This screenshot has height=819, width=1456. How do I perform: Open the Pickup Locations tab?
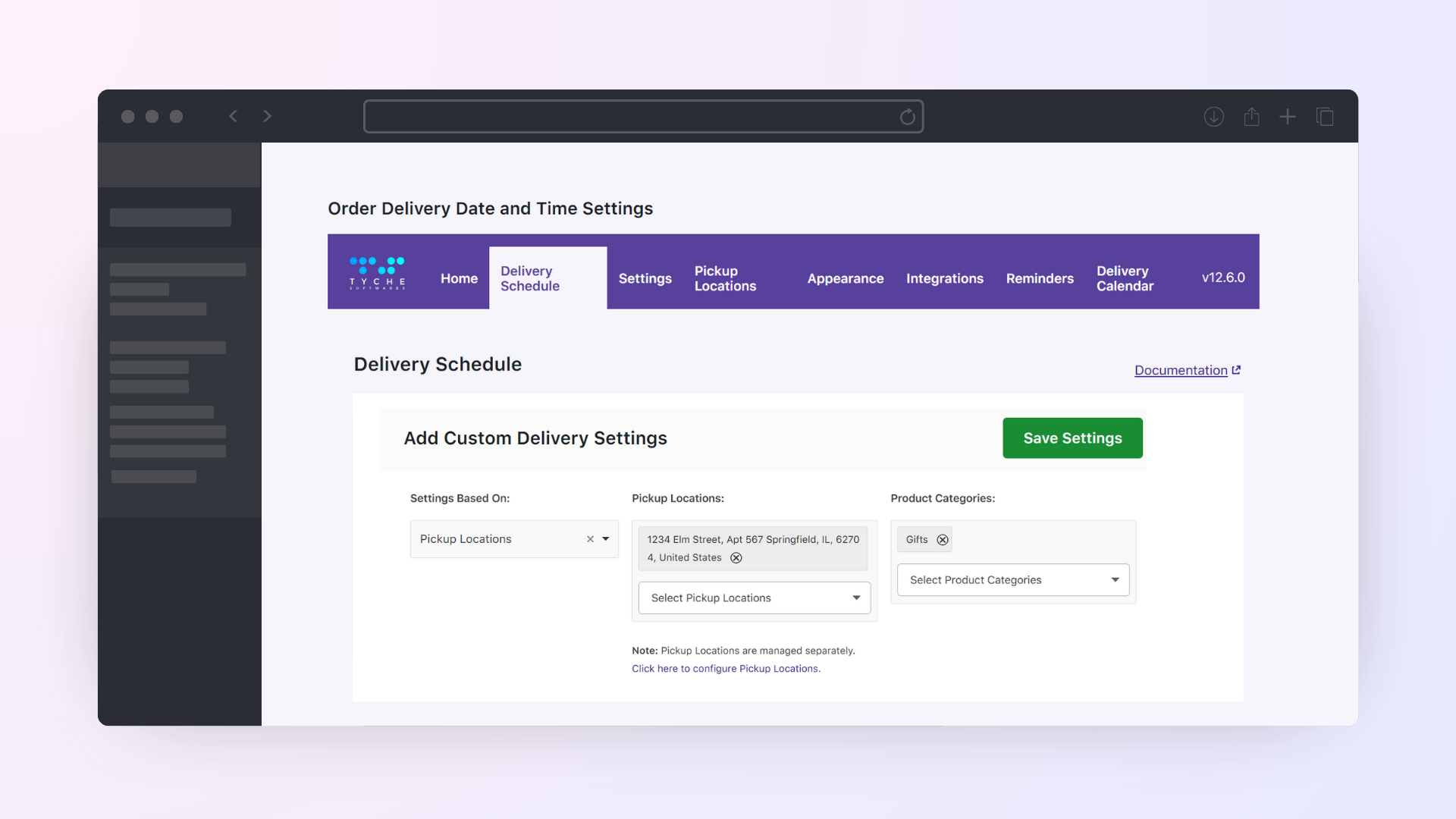(726, 278)
